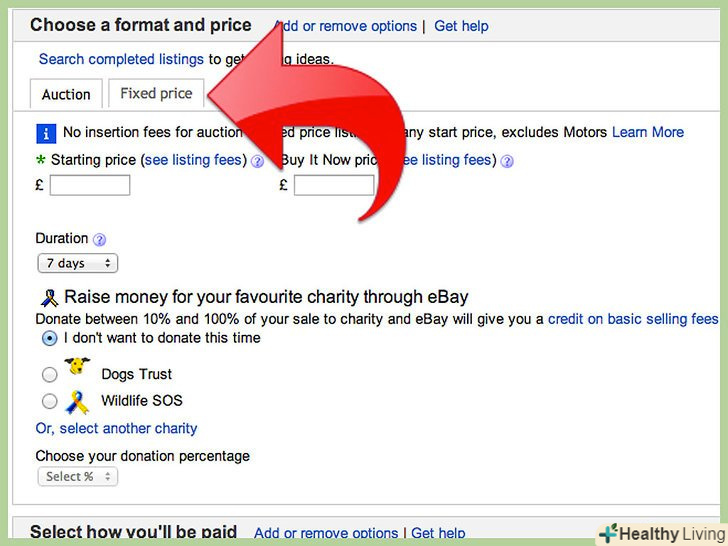Click the blue info icon
This screenshot has width=728, height=546.
coord(45,133)
